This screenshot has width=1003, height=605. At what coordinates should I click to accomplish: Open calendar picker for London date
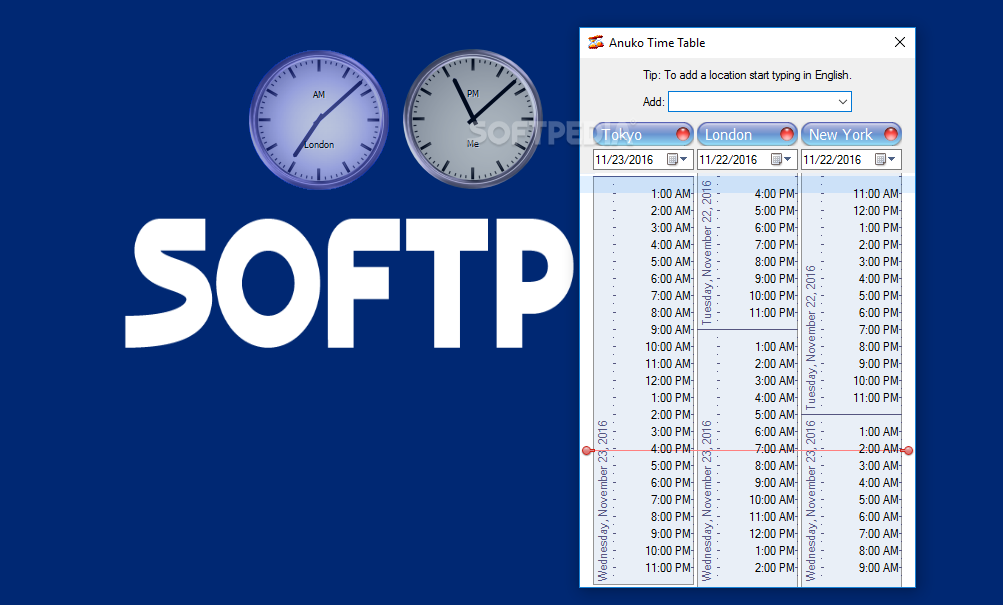point(782,159)
